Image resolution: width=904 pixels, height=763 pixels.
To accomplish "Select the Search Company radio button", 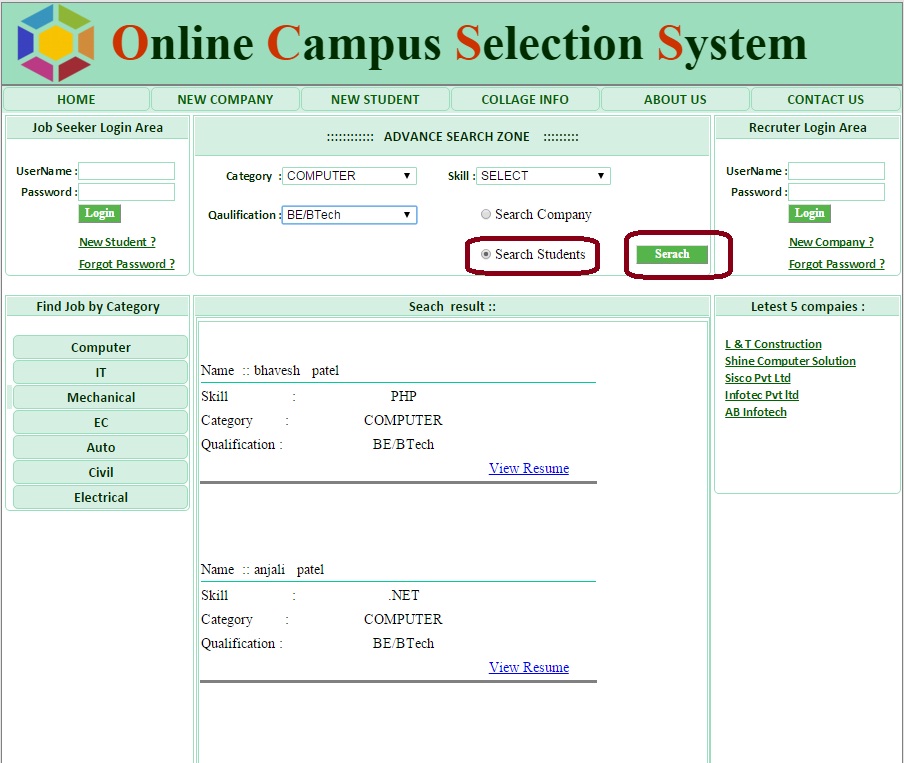I will click(486, 214).
